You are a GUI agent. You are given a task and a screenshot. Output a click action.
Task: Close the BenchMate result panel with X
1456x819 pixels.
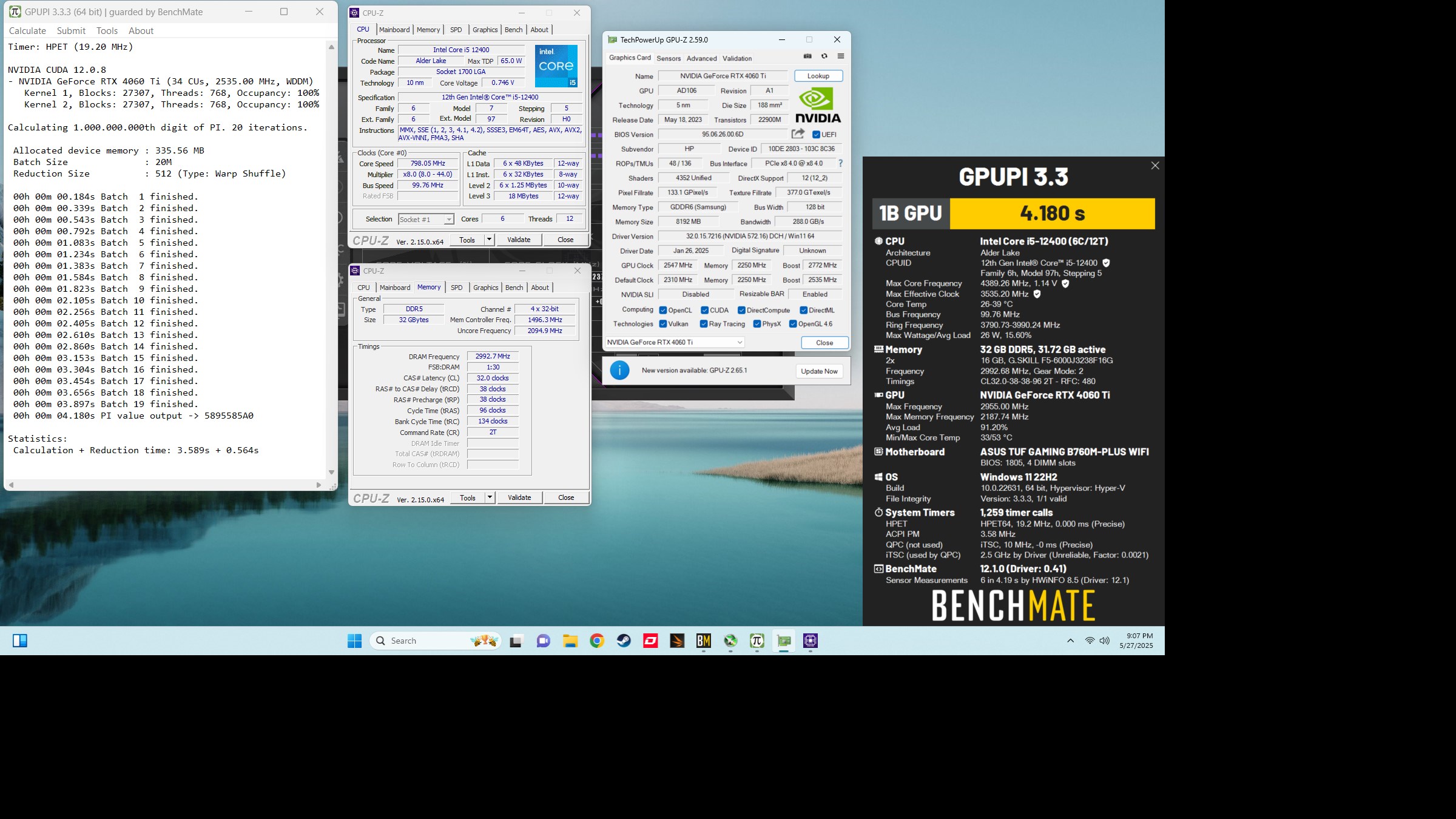coord(1155,166)
